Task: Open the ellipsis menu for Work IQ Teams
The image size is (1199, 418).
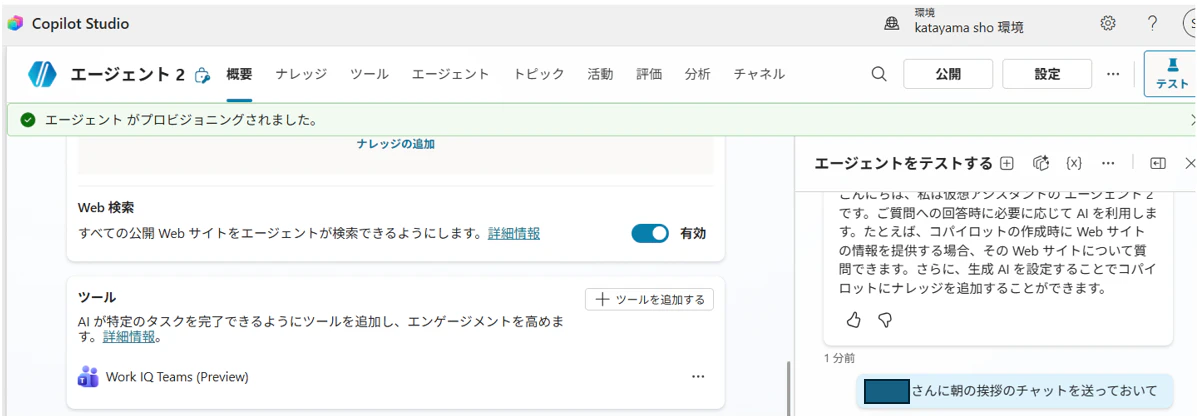Action: [697, 377]
